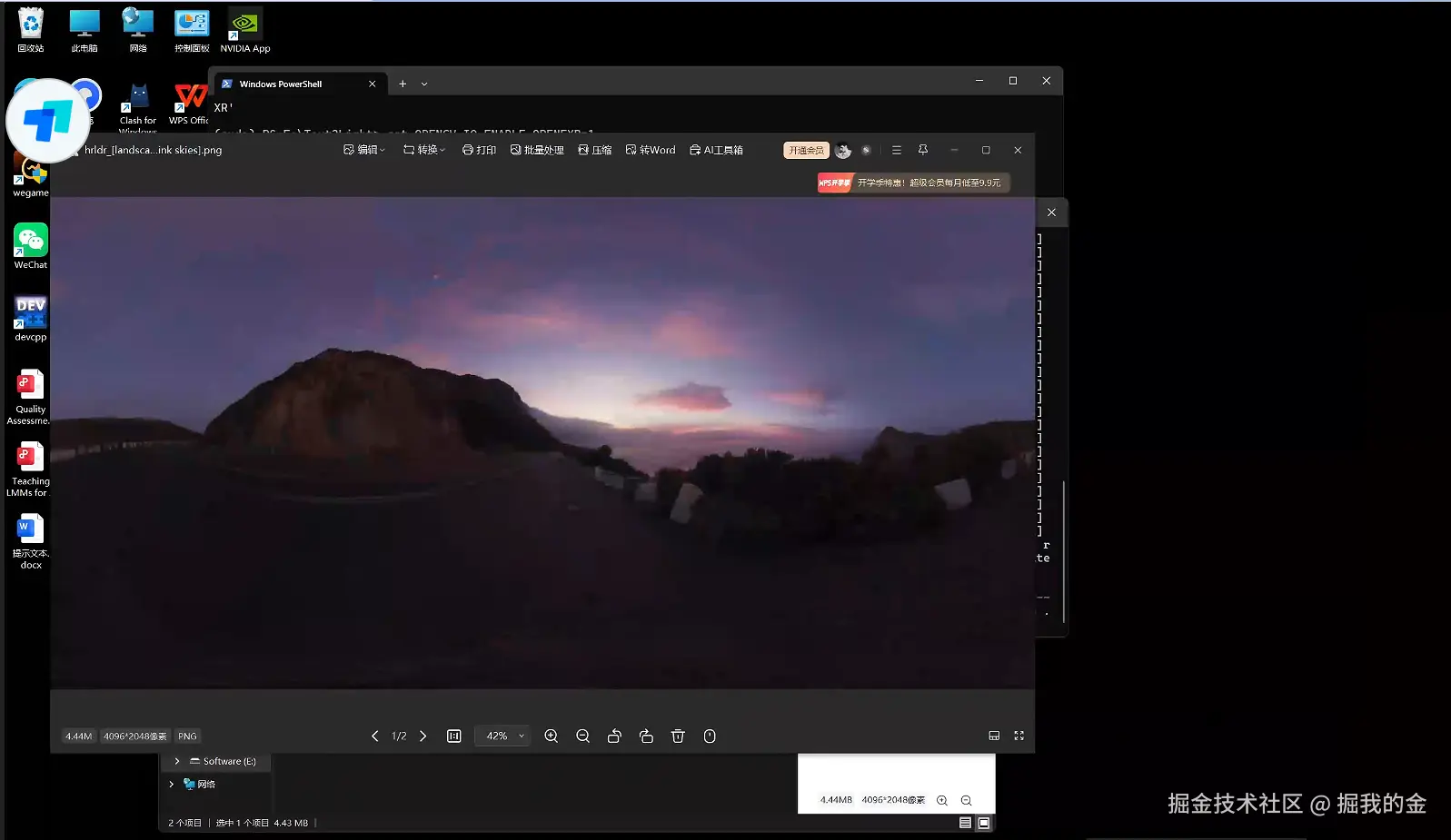Launch the Clash for Windows shortcut
This screenshot has width=1451, height=840.
pos(138,107)
